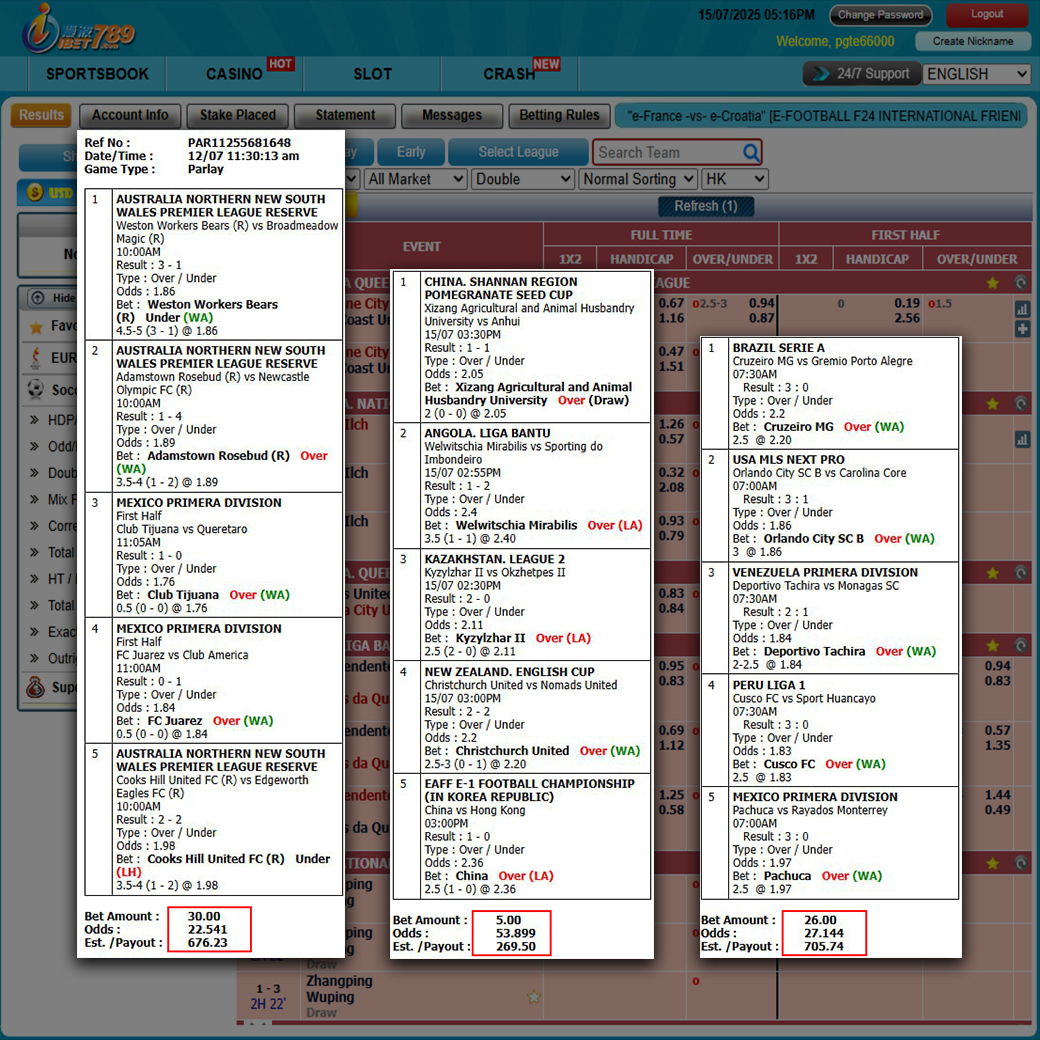Screen dimensions: 1040x1040
Task: Open the Betting Rules tab
Action: point(559,115)
